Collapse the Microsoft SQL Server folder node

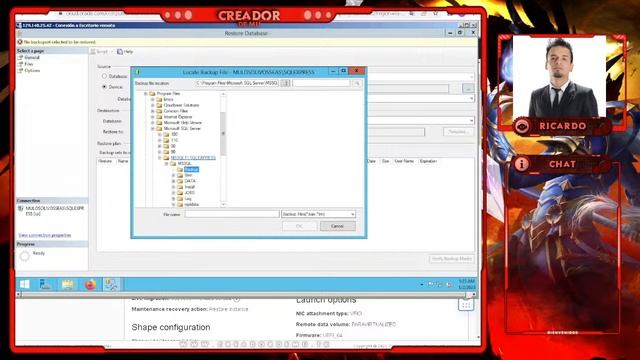[153, 129]
